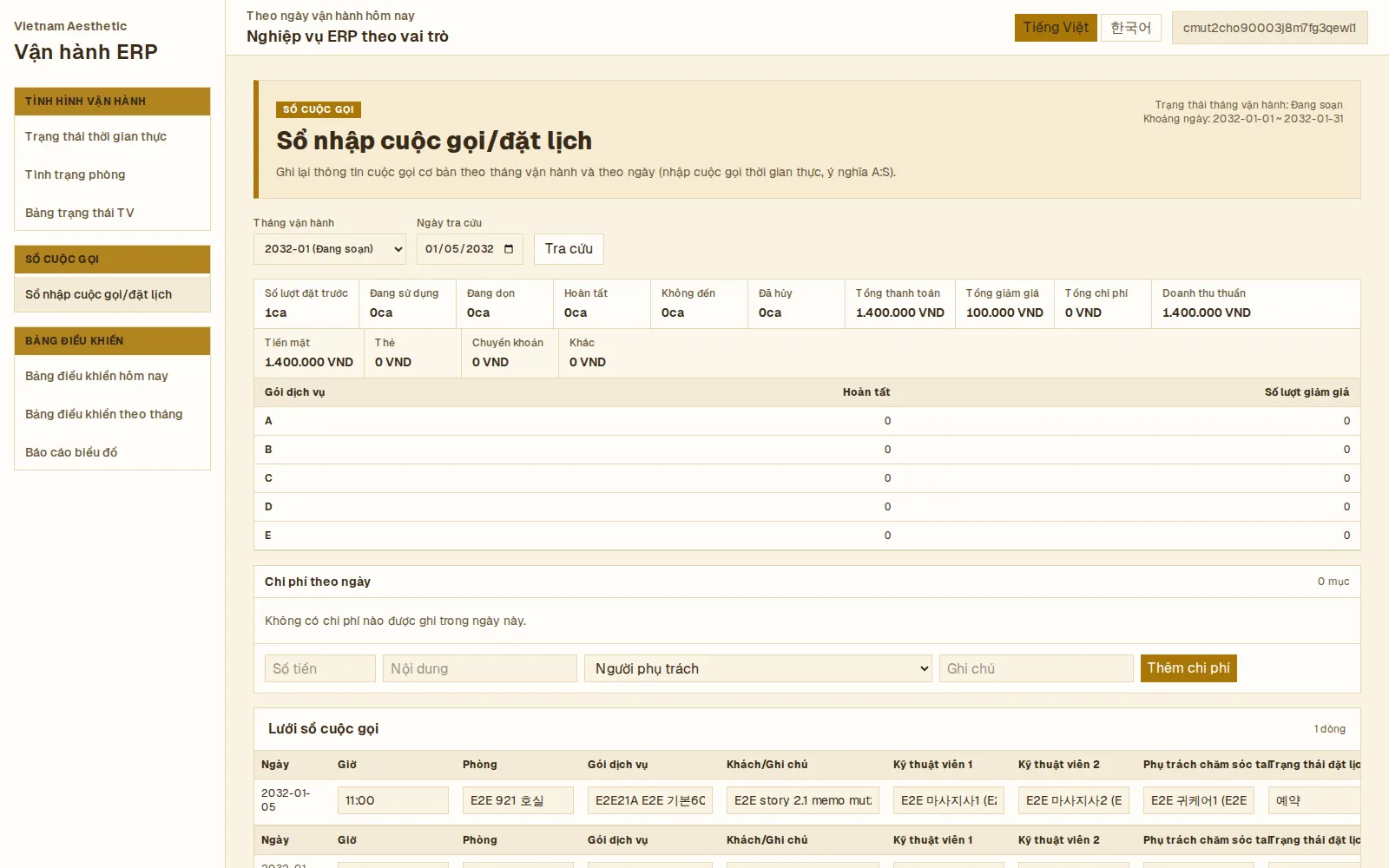Screen dimensions: 1389x868
Task: Click Tổng giảm giá value 100.000 VND
Action: point(1004,312)
